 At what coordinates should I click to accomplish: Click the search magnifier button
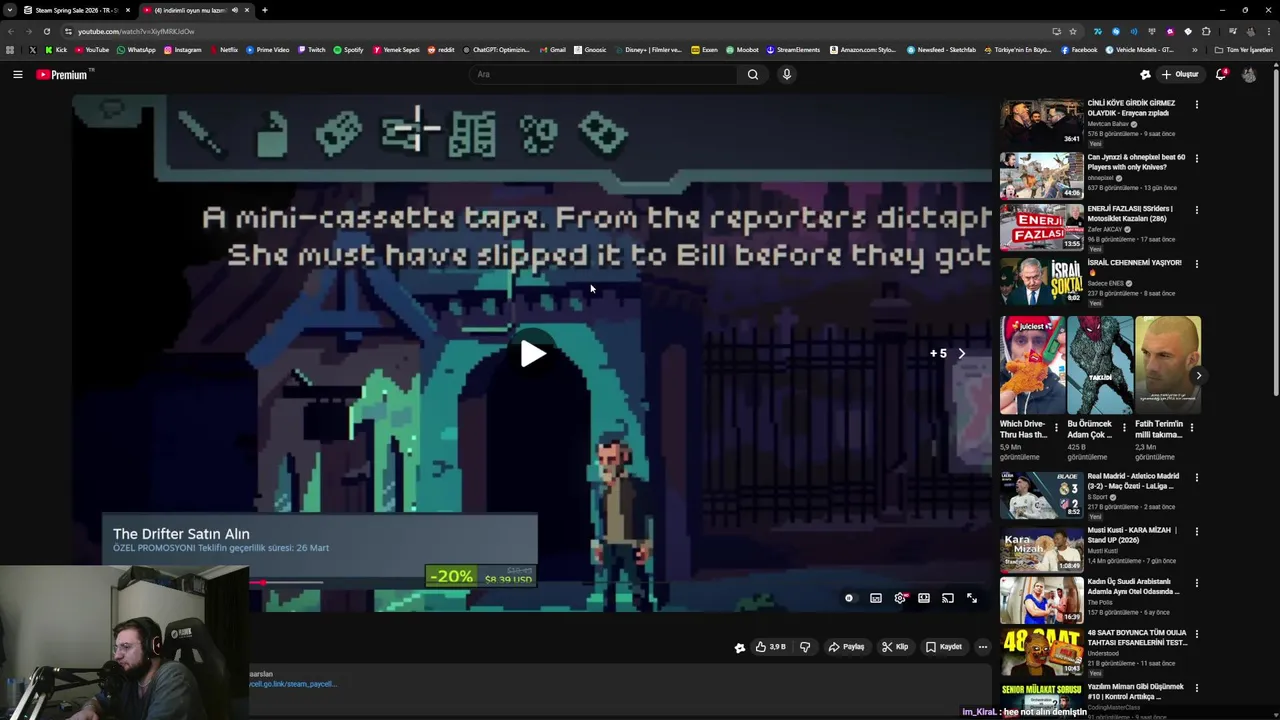pyautogui.click(x=753, y=74)
